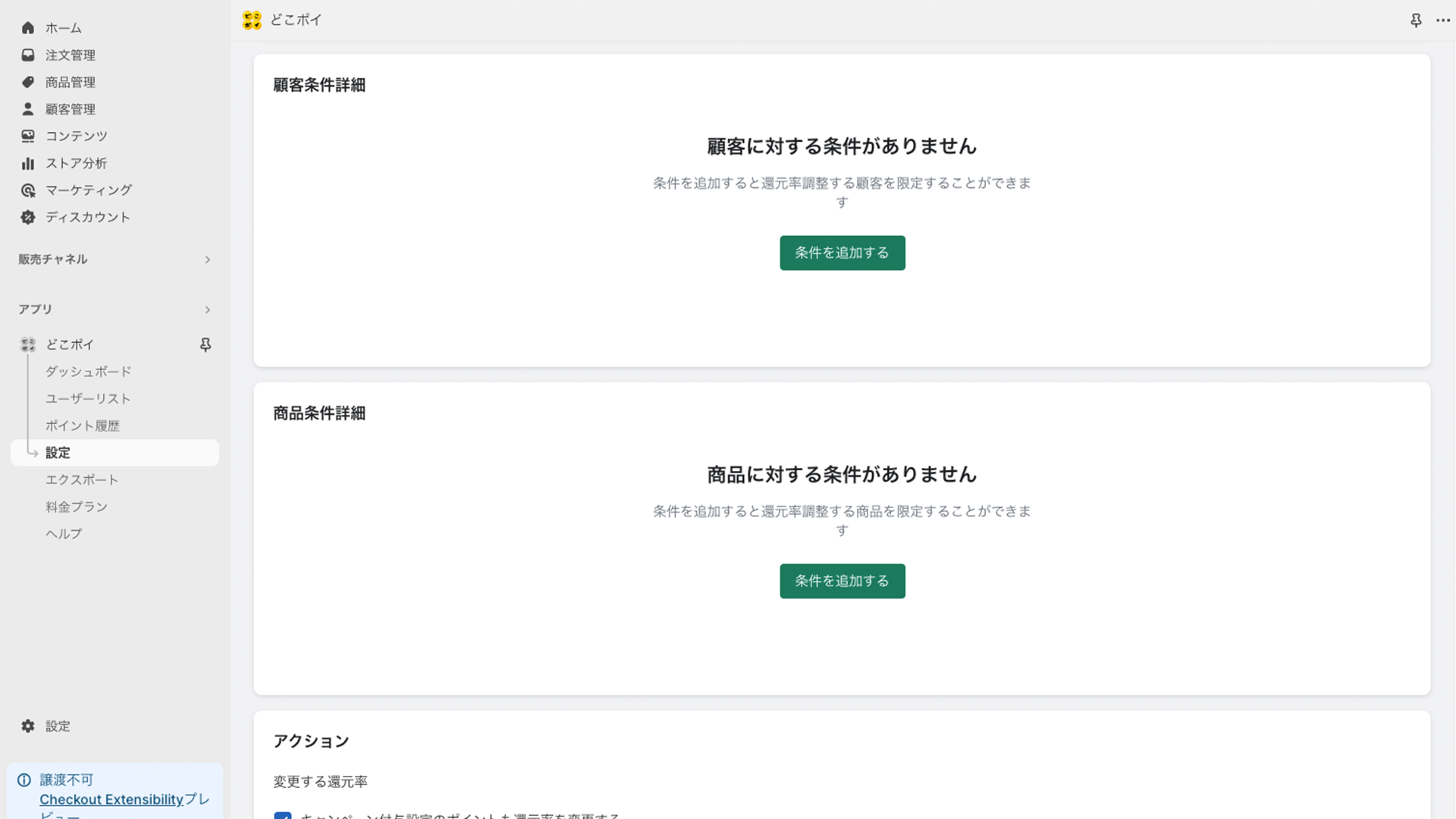Select ホーム from main navigation
Viewport: 1456px width, 819px height.
pos(64,27)
